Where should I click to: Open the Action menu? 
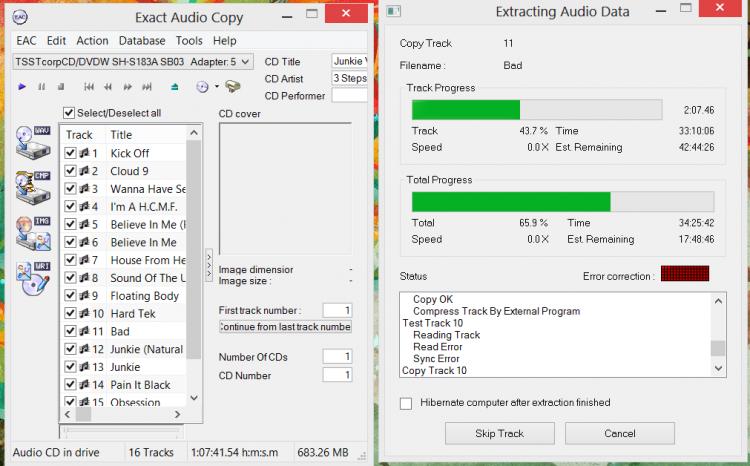click(x=92, y=41)
